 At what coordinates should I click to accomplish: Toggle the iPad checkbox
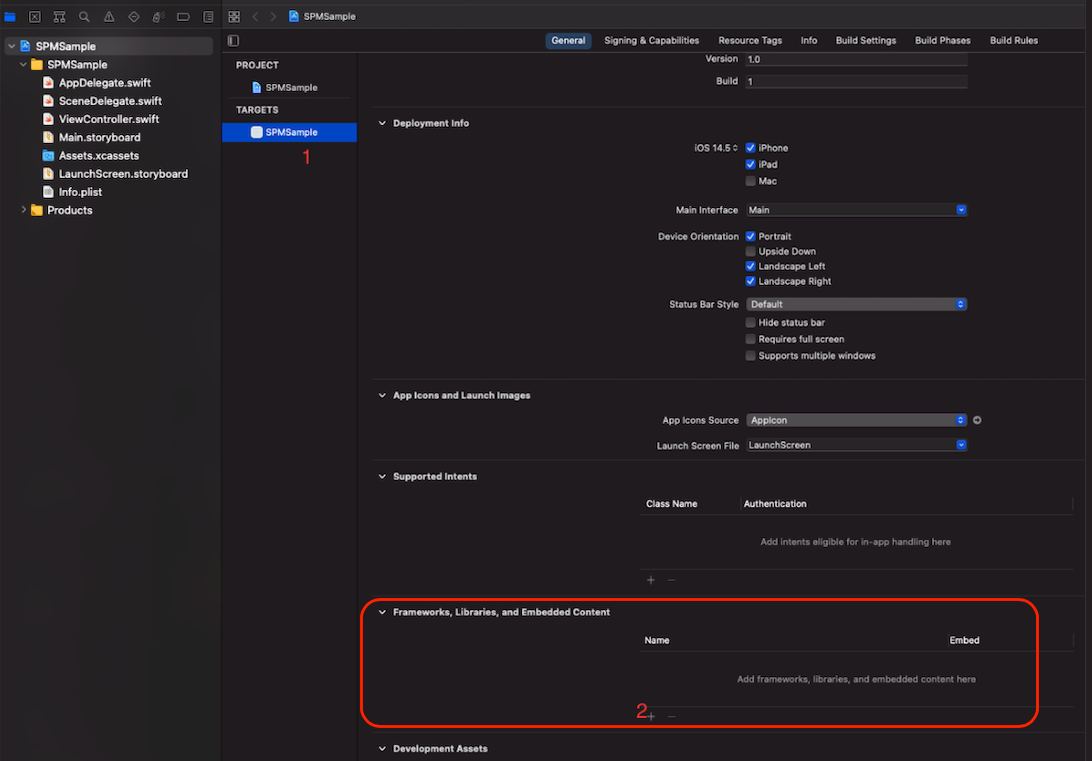point(750,164)
